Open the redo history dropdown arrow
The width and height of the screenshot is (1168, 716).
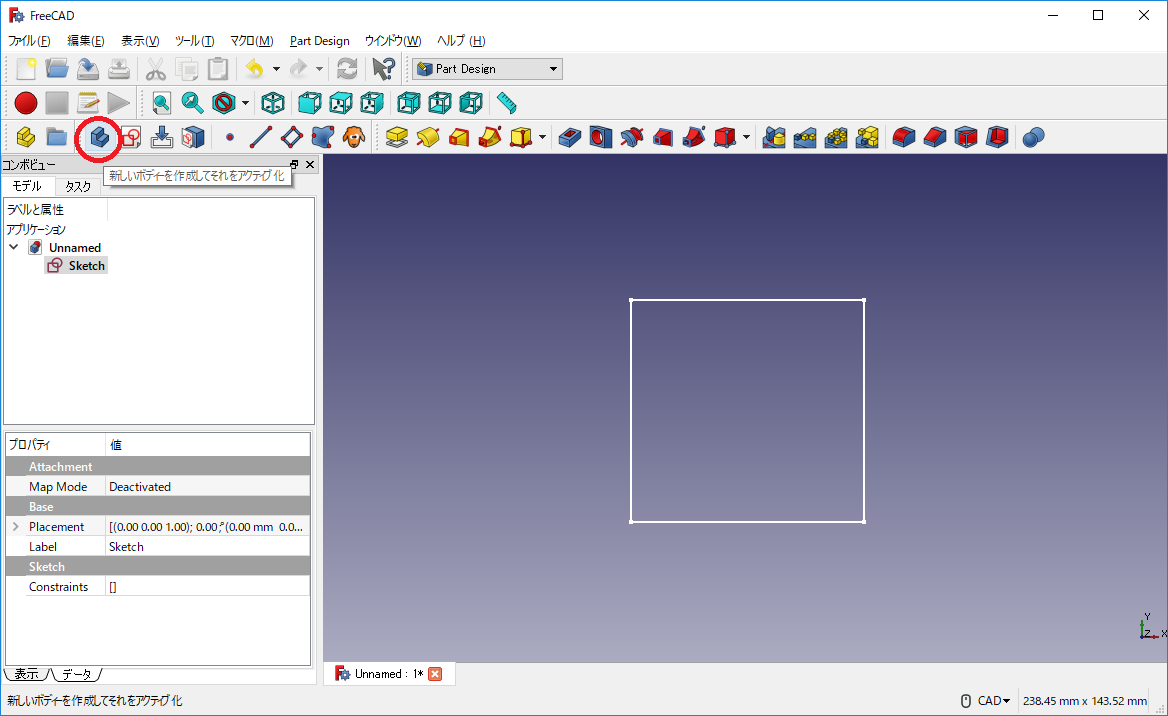[320, 69]
